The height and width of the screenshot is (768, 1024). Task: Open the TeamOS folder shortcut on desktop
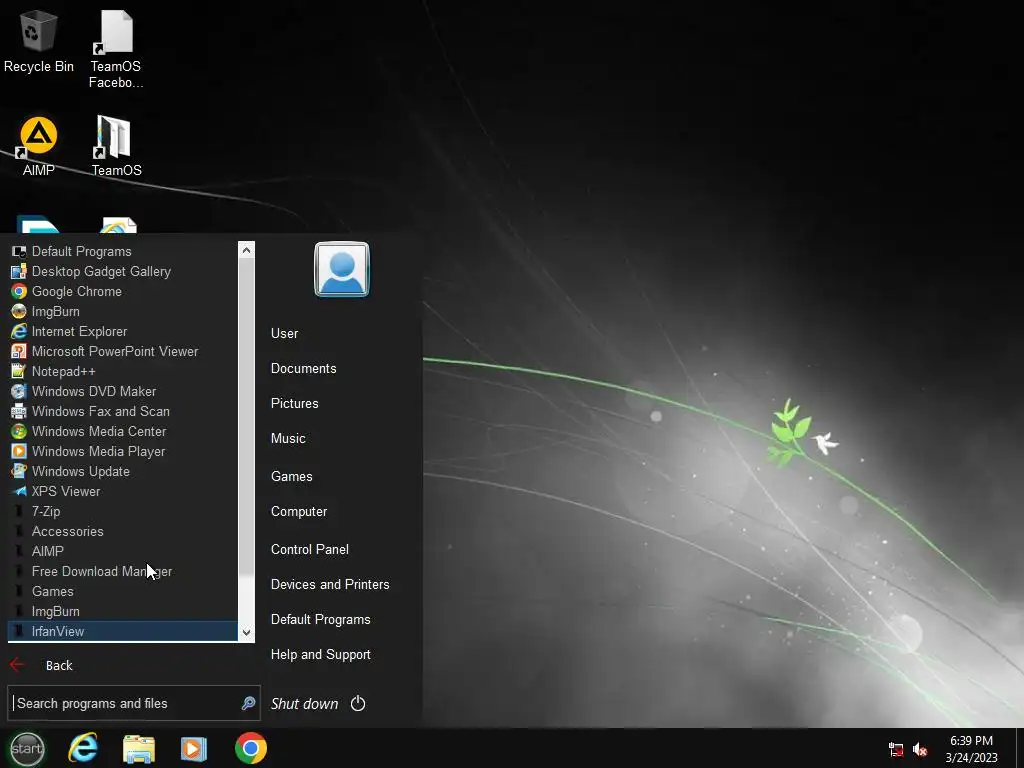(116, 146)
